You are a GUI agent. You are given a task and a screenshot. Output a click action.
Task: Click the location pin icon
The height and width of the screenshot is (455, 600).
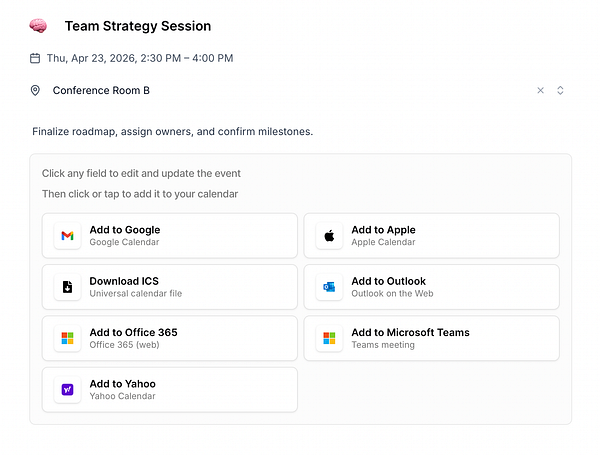36,91
